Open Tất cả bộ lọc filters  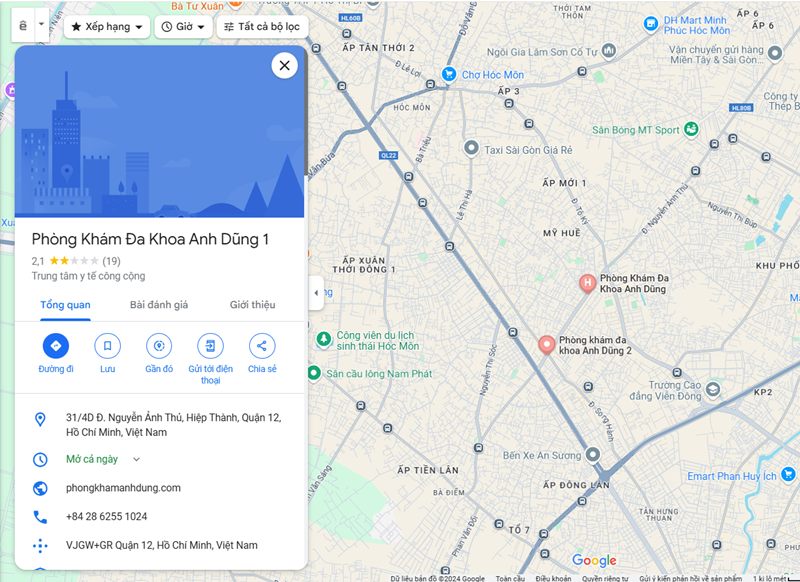coord(262,27)
